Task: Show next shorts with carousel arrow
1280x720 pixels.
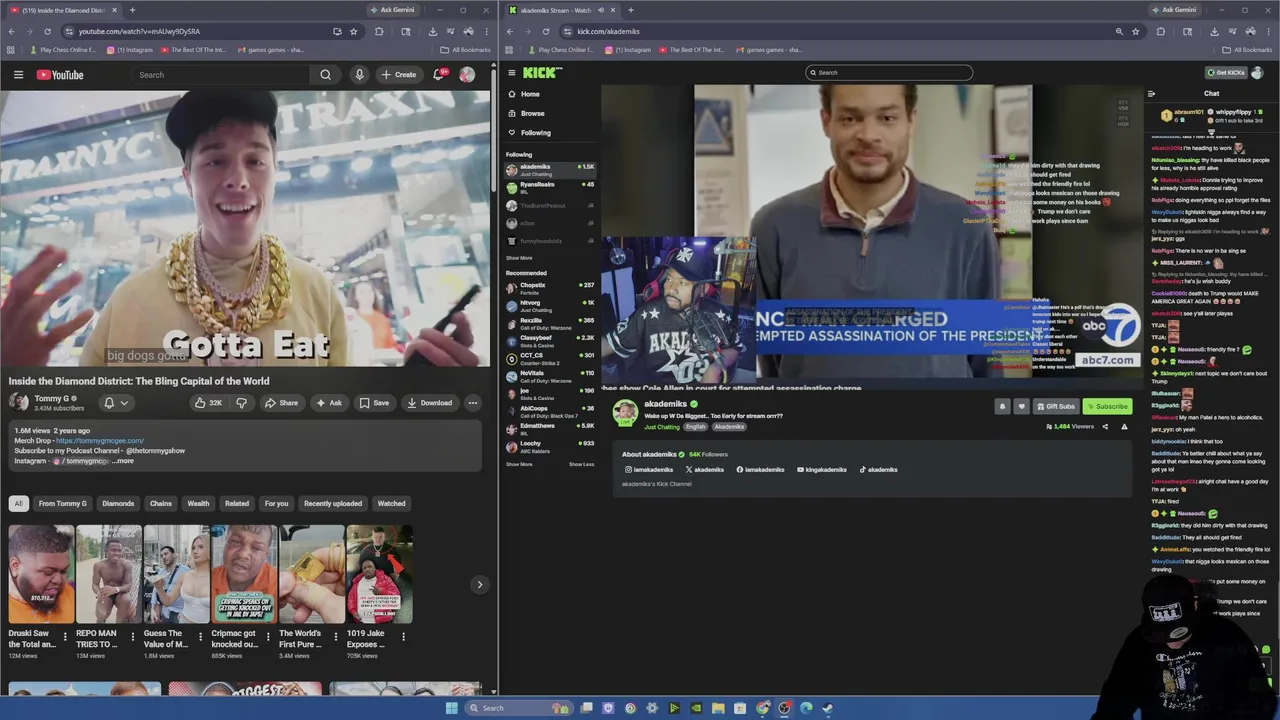Action: pyautogui.click(x=479, y=585)
